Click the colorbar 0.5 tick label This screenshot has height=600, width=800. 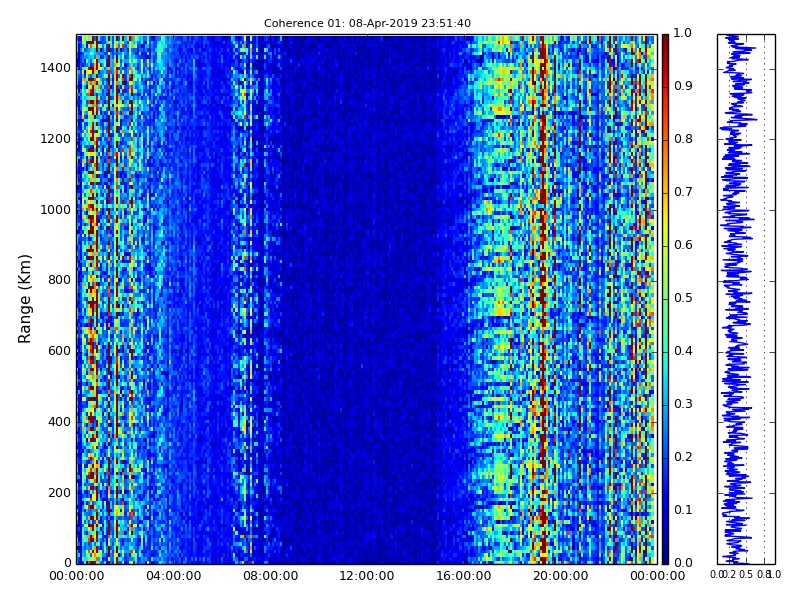(x=683, y=298)
